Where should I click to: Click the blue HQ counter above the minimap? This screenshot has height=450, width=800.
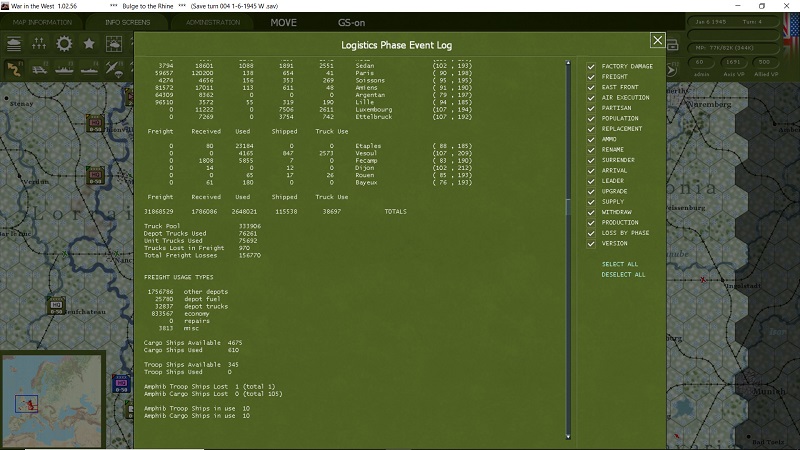click(121, 383)
